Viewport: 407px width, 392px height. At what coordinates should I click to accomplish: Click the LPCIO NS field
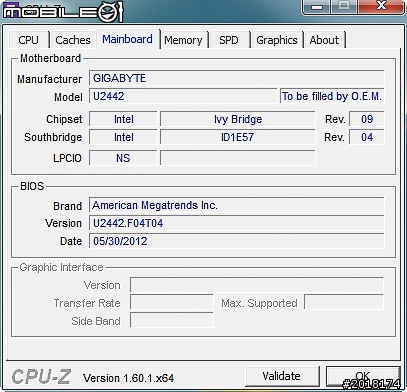123,158
